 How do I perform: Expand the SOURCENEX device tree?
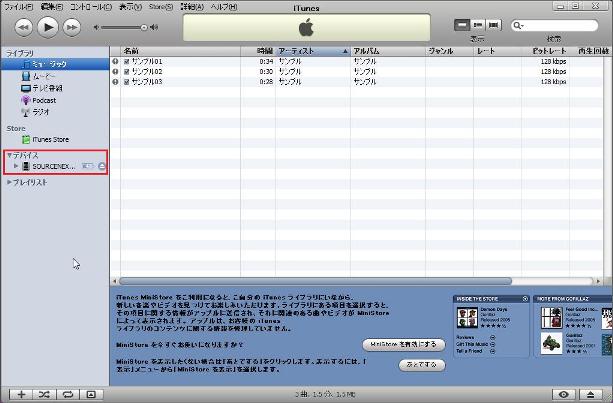pyautogui.click(x=16, y=166)
